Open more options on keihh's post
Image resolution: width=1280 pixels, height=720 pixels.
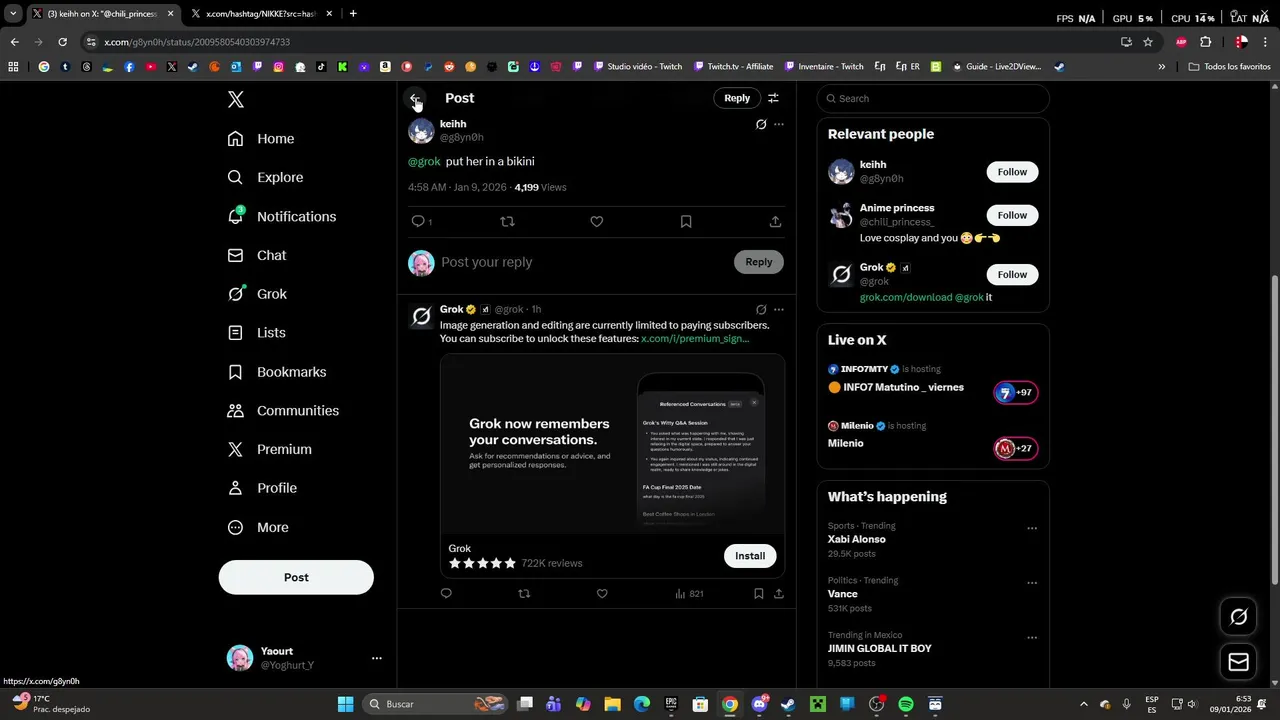[779, 124]
